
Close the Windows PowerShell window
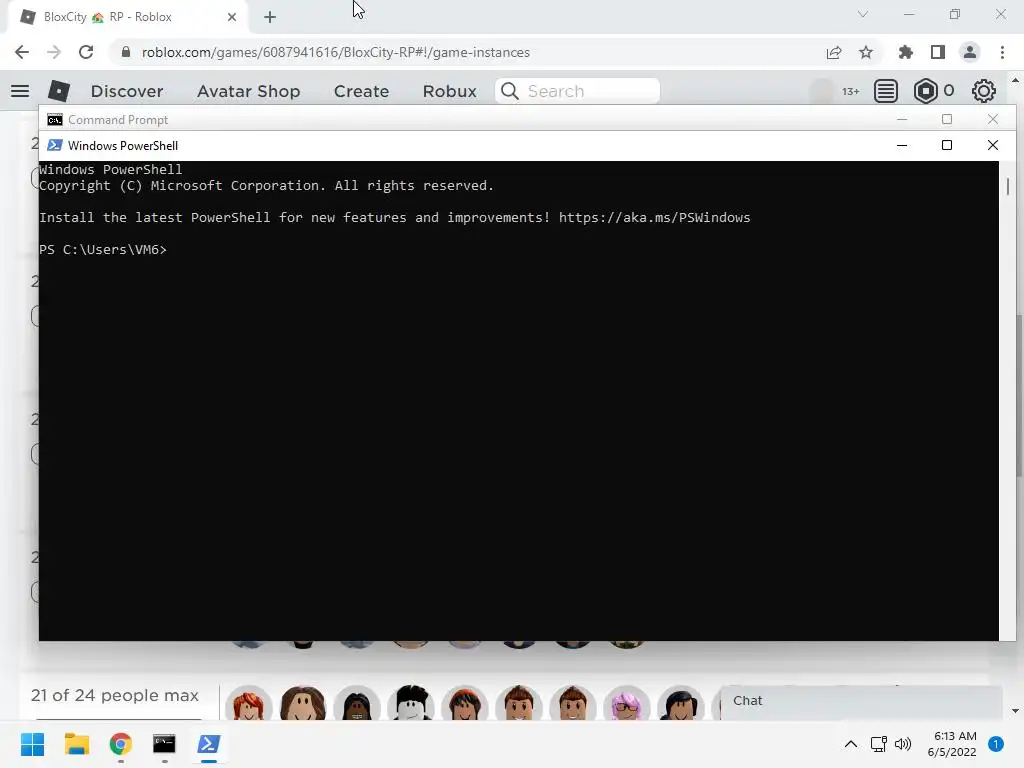coord(993,145)
